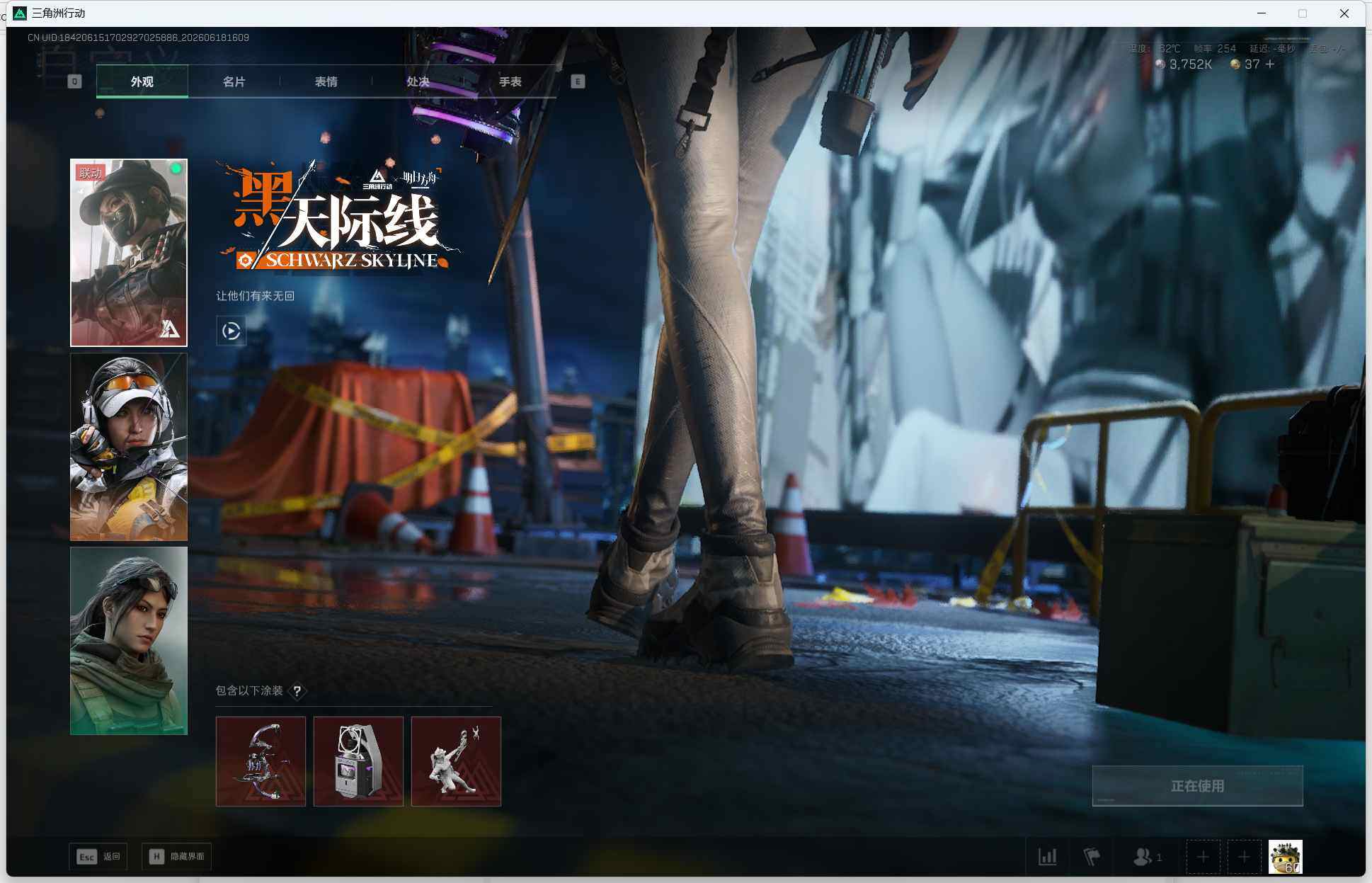Select the default green-scarf operator skin

(x=129, y=641)
